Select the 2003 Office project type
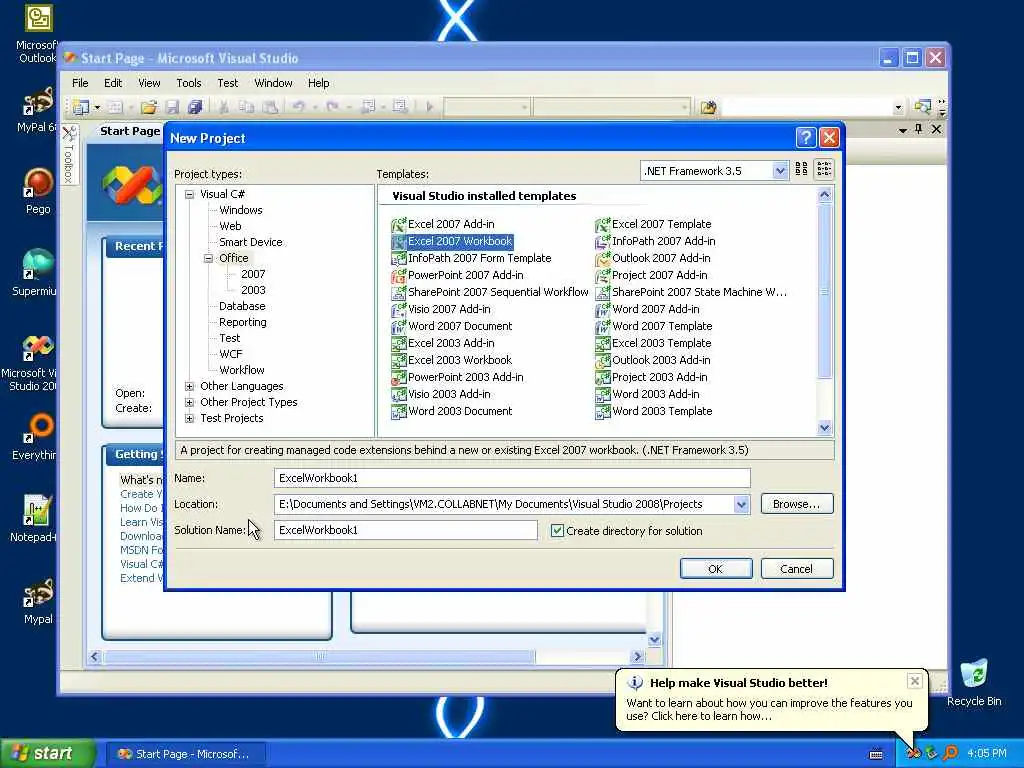This screenshot has width=1024, height=768. 253,290
